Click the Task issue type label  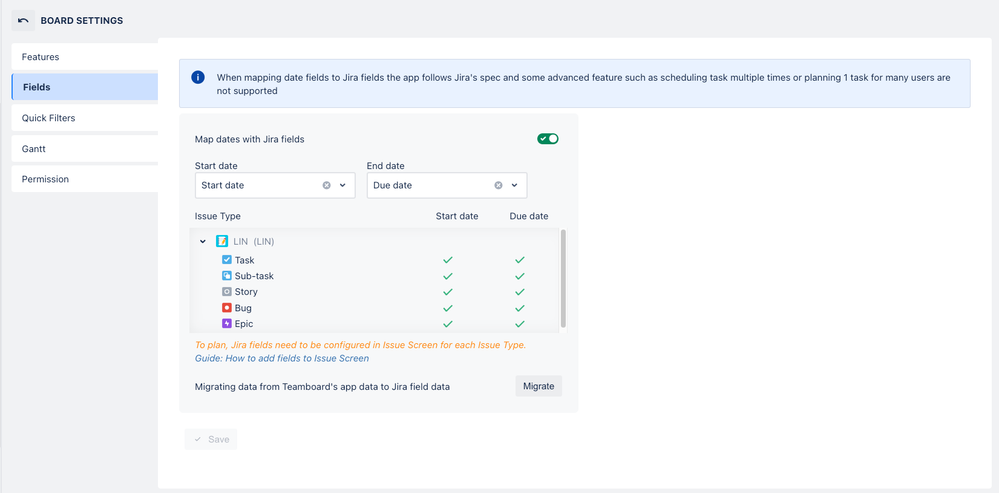click(245, 260)
